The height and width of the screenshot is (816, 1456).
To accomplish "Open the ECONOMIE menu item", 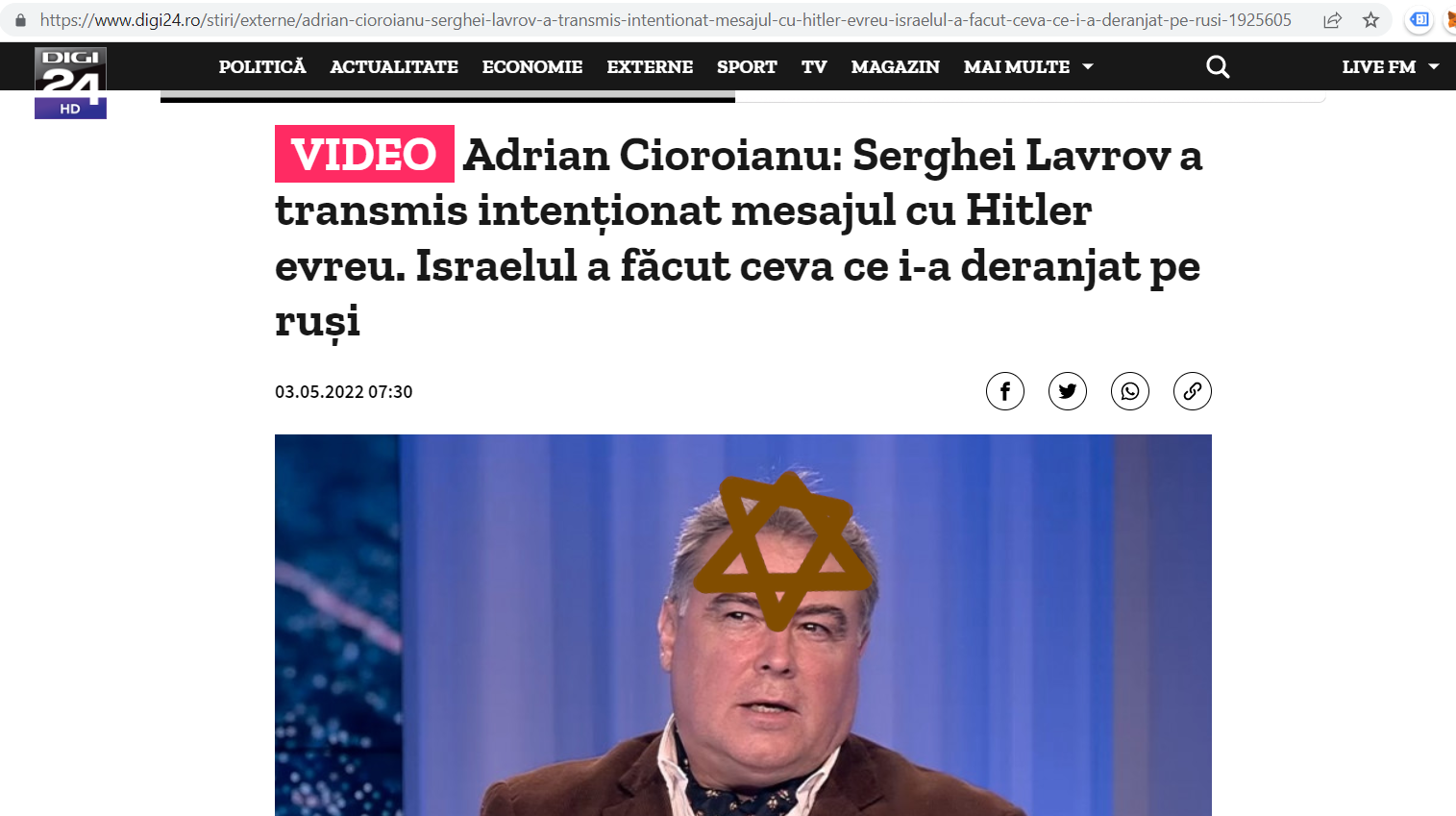I will tap(532, 66).
